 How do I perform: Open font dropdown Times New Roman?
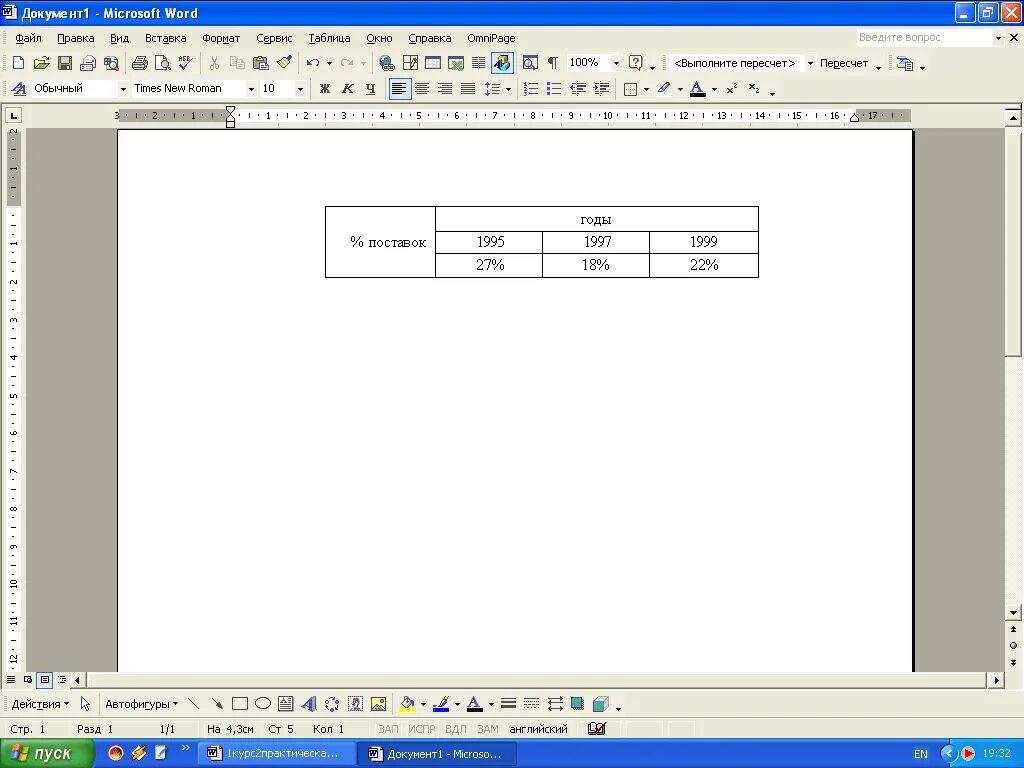(x=251, y=89)
